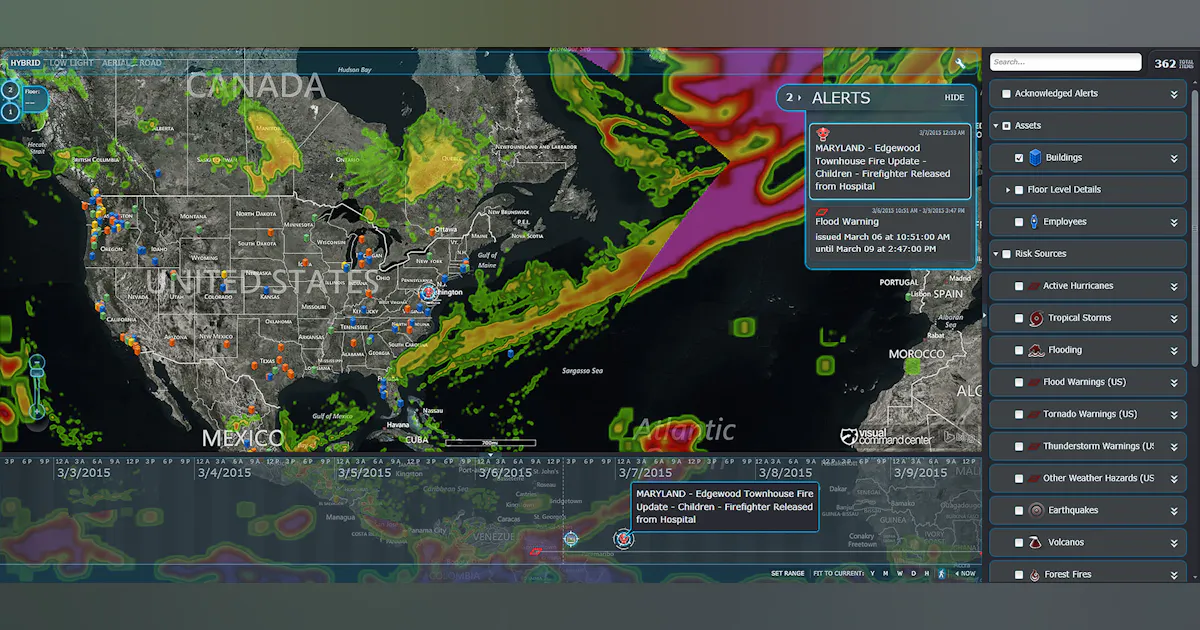1200x630 pixels.
Task: Click the Employees person icon
Action: pyautogui.click(x=1034, y=221)
